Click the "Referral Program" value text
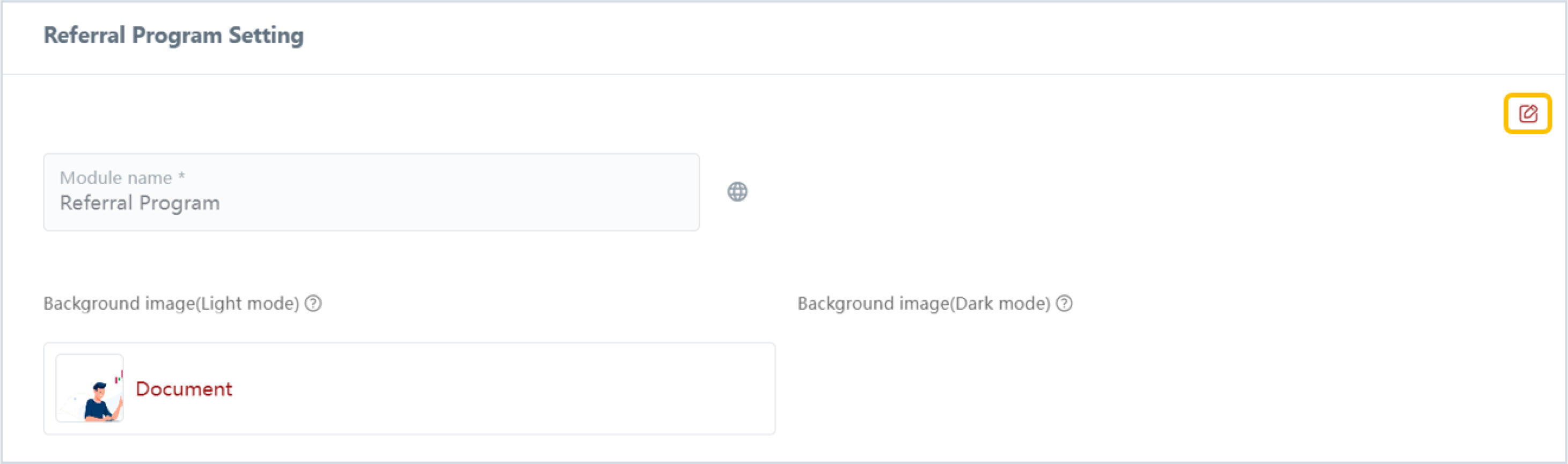Screen dimensions: 1568x464 [140, 203]
